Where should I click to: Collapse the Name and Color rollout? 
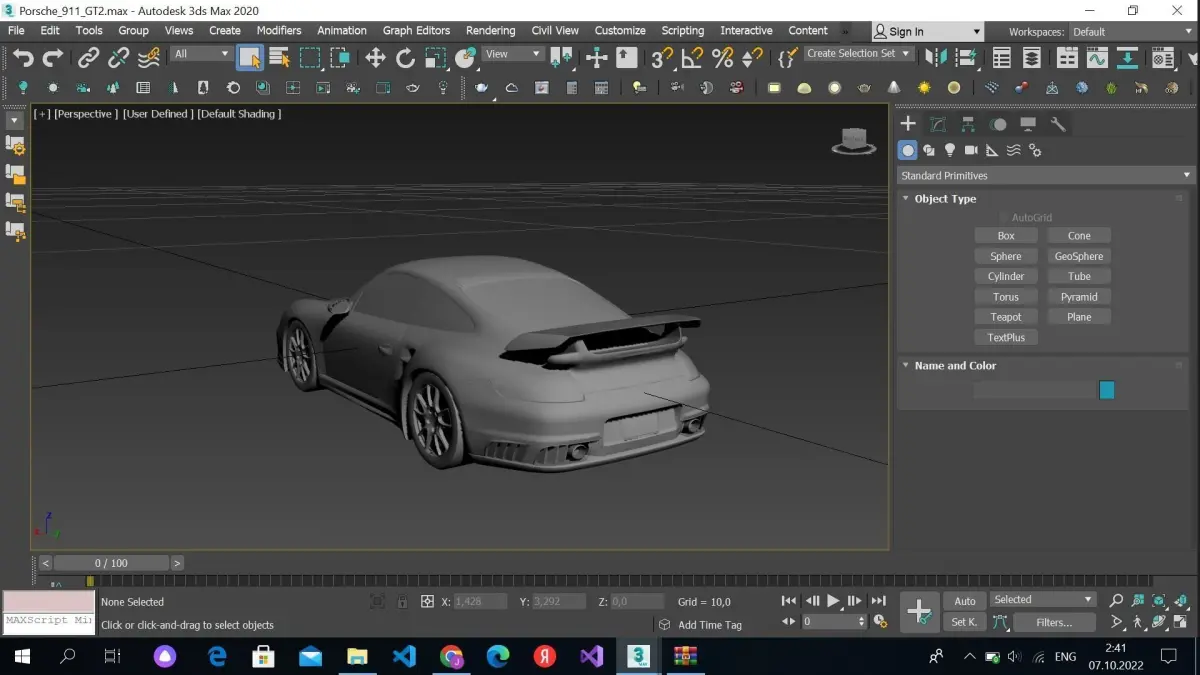click(905, 365)
